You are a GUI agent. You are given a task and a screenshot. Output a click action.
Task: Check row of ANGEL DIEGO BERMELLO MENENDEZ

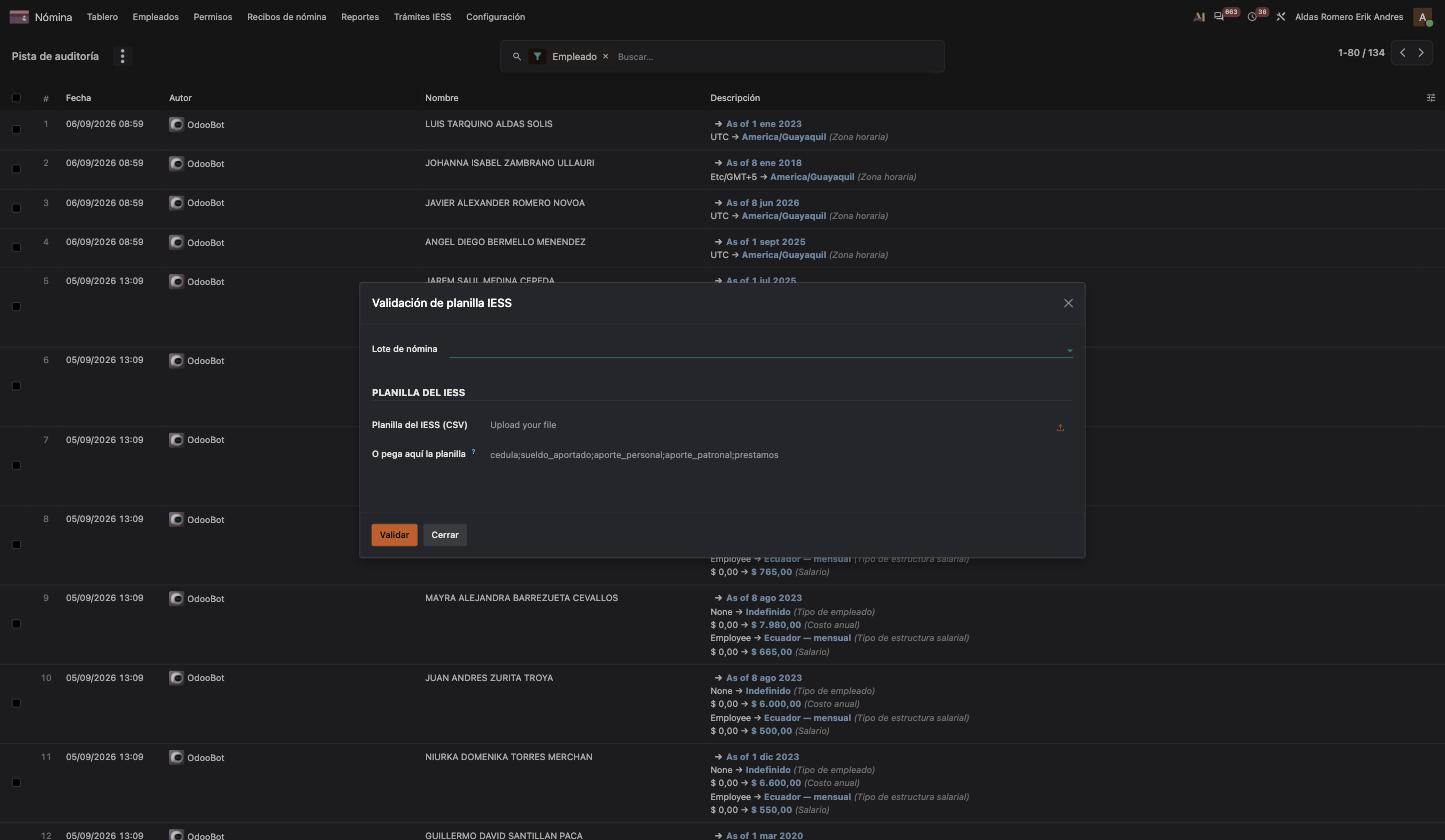pos(16,248)
